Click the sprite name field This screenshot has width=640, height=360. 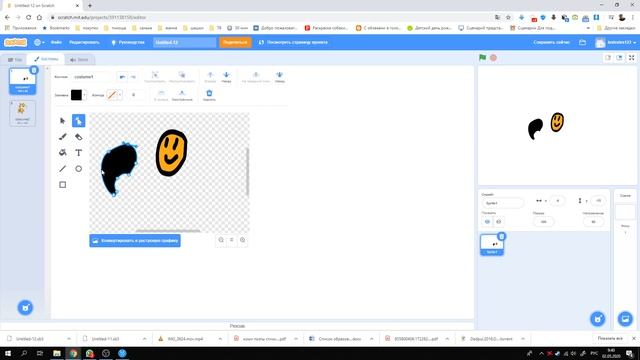(502, 203)
